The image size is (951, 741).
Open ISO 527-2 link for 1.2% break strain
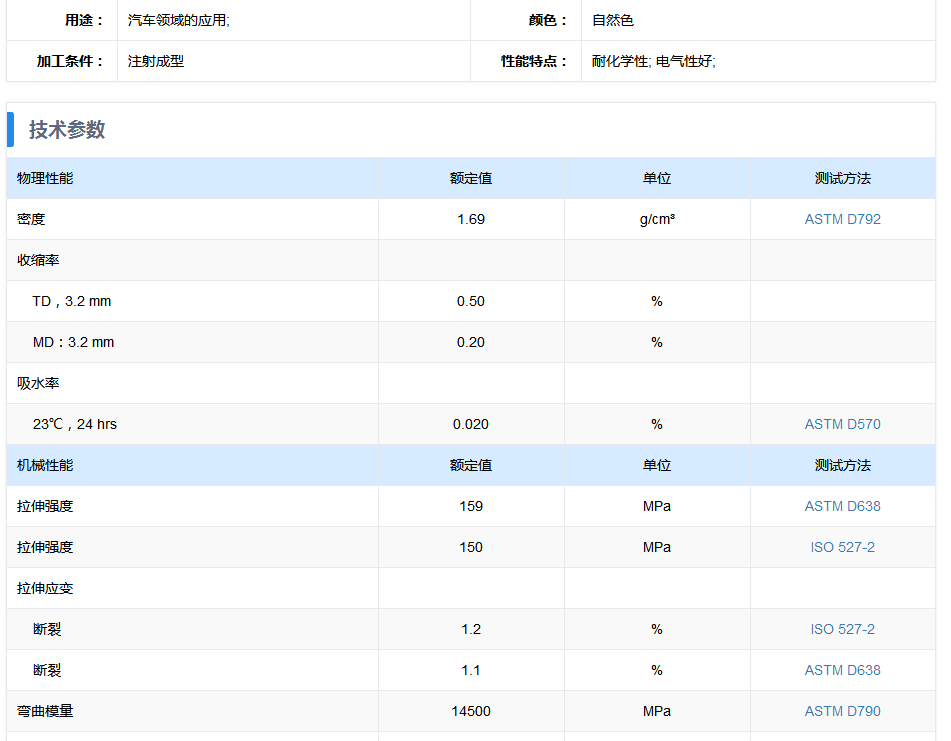[842, 629]
